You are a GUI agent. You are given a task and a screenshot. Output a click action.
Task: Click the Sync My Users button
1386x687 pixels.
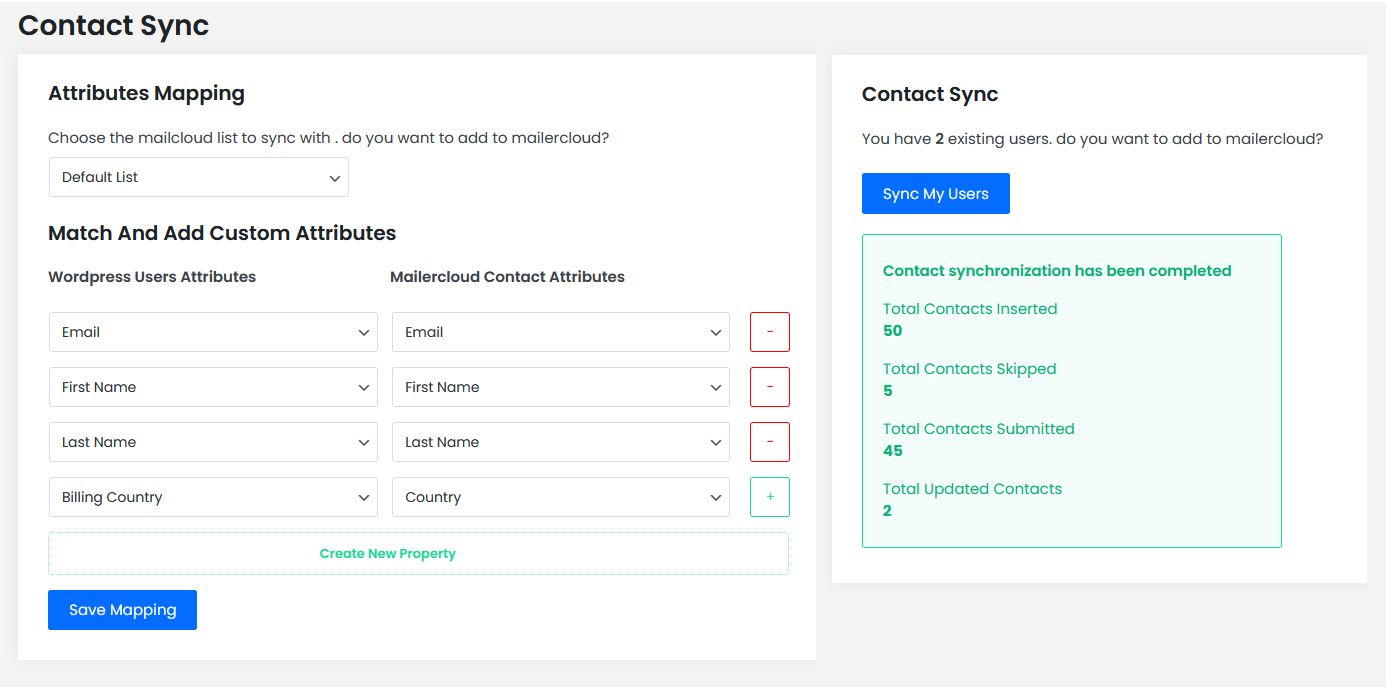936,194
